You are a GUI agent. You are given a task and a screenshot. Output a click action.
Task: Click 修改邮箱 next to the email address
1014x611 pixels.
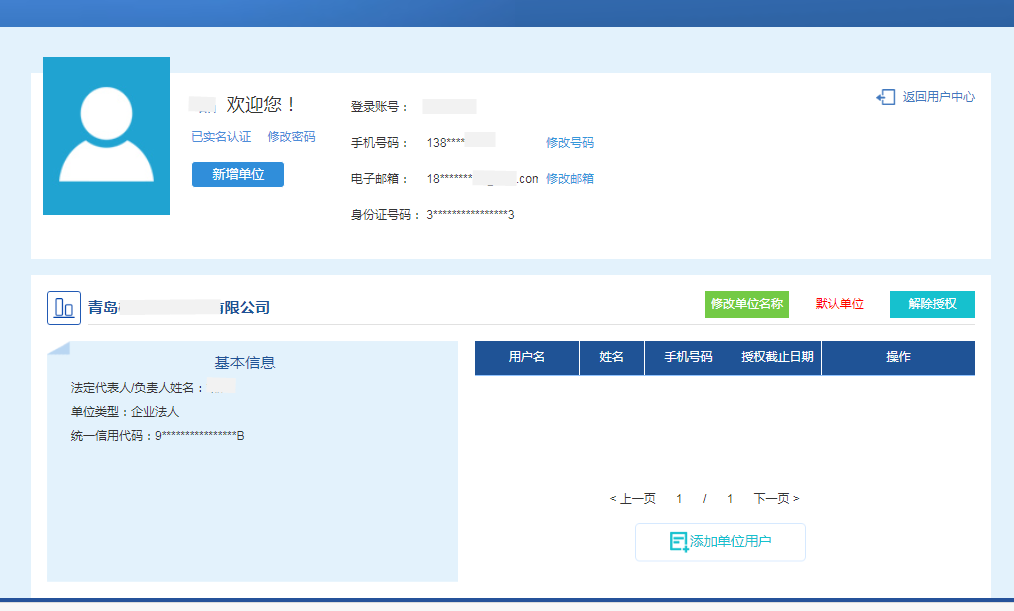point(570,178)
